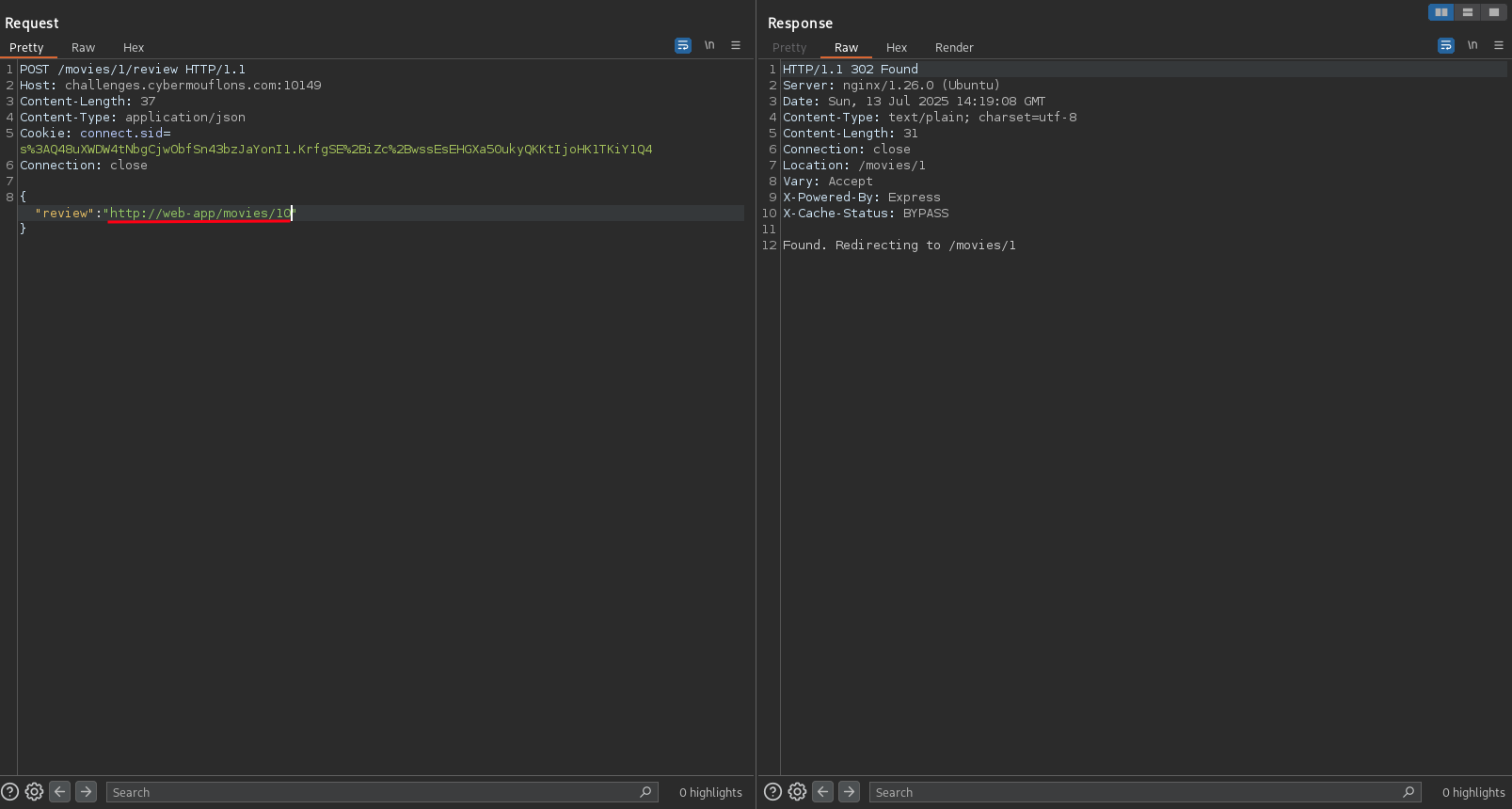The width and height of the screenshot is (1512, 809).
Task: Select side-by-side split layout icon
Action: coord(1440,12)
